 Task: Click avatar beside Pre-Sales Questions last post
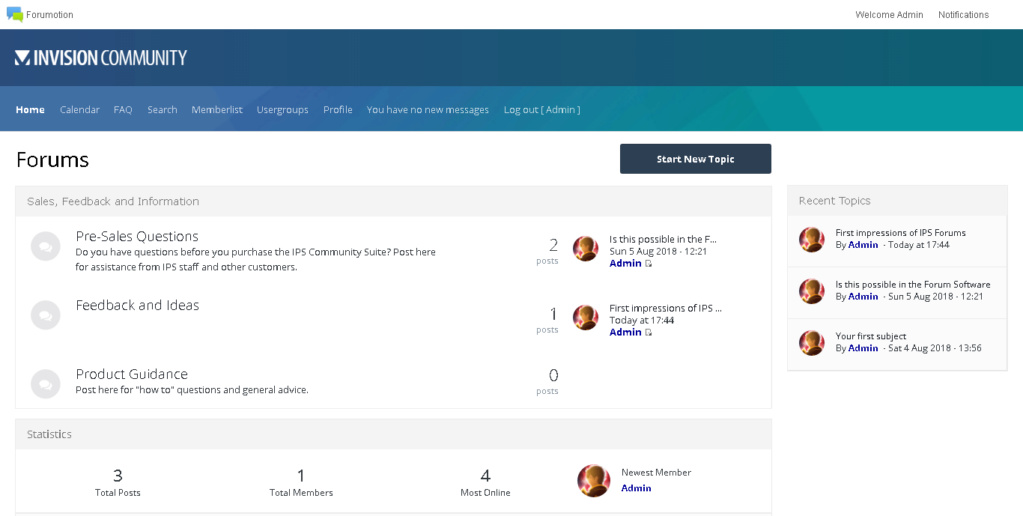585,249
